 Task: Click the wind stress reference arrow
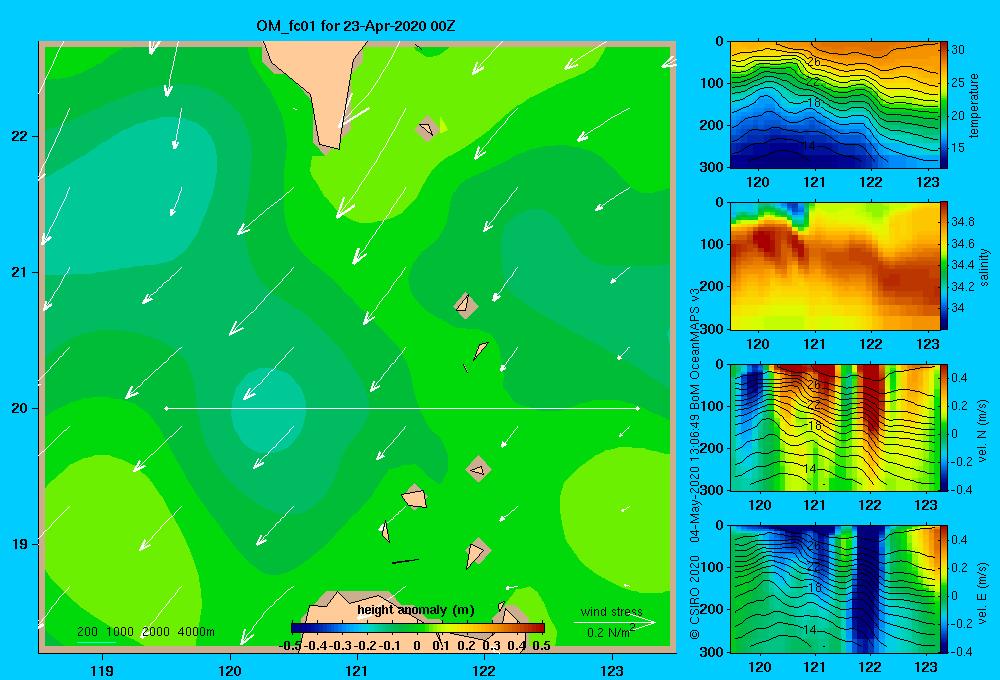[615, 623]
